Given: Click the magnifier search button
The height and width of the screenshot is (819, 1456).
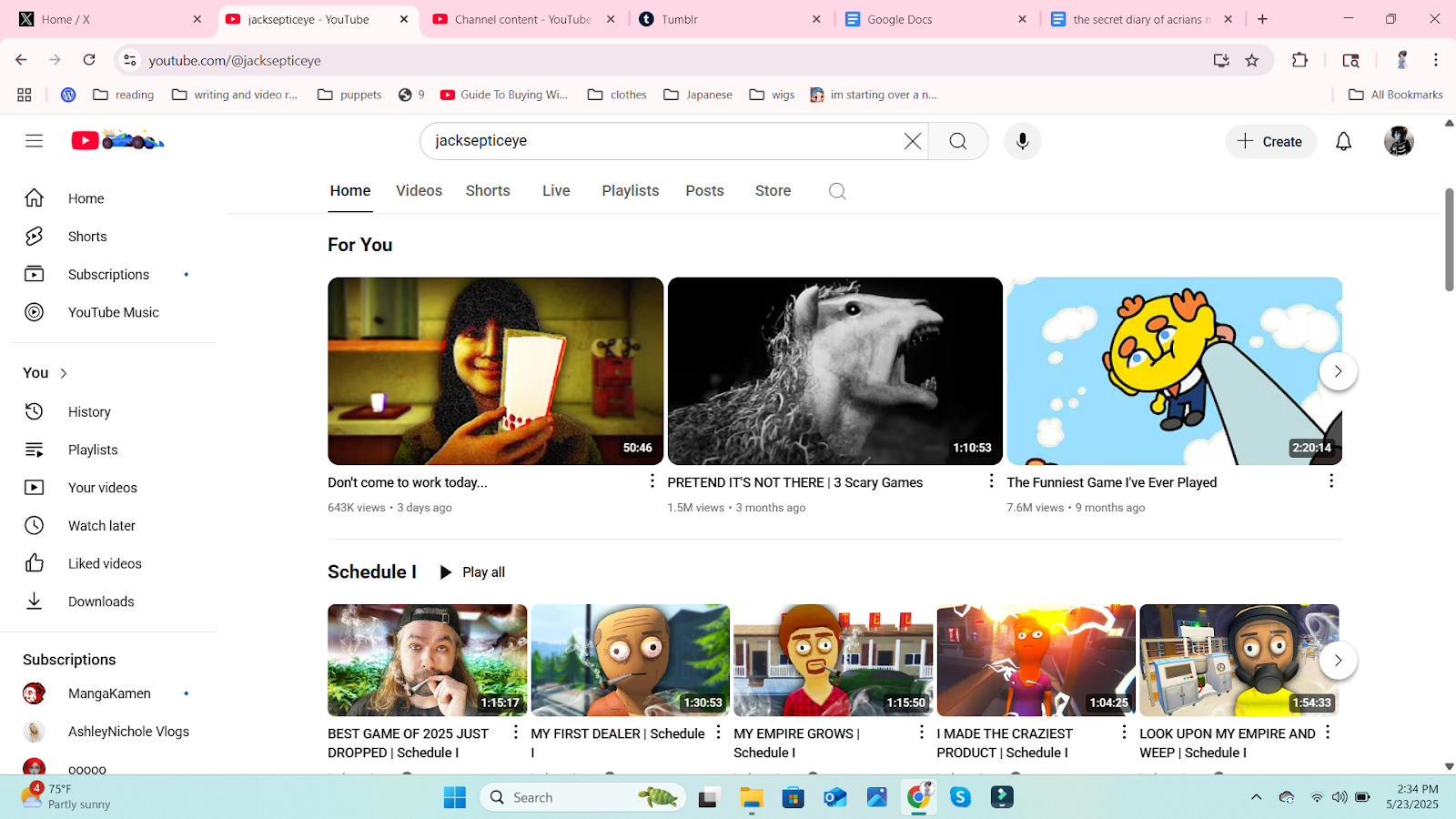Looking at the screenshot, I should point(958,141).
